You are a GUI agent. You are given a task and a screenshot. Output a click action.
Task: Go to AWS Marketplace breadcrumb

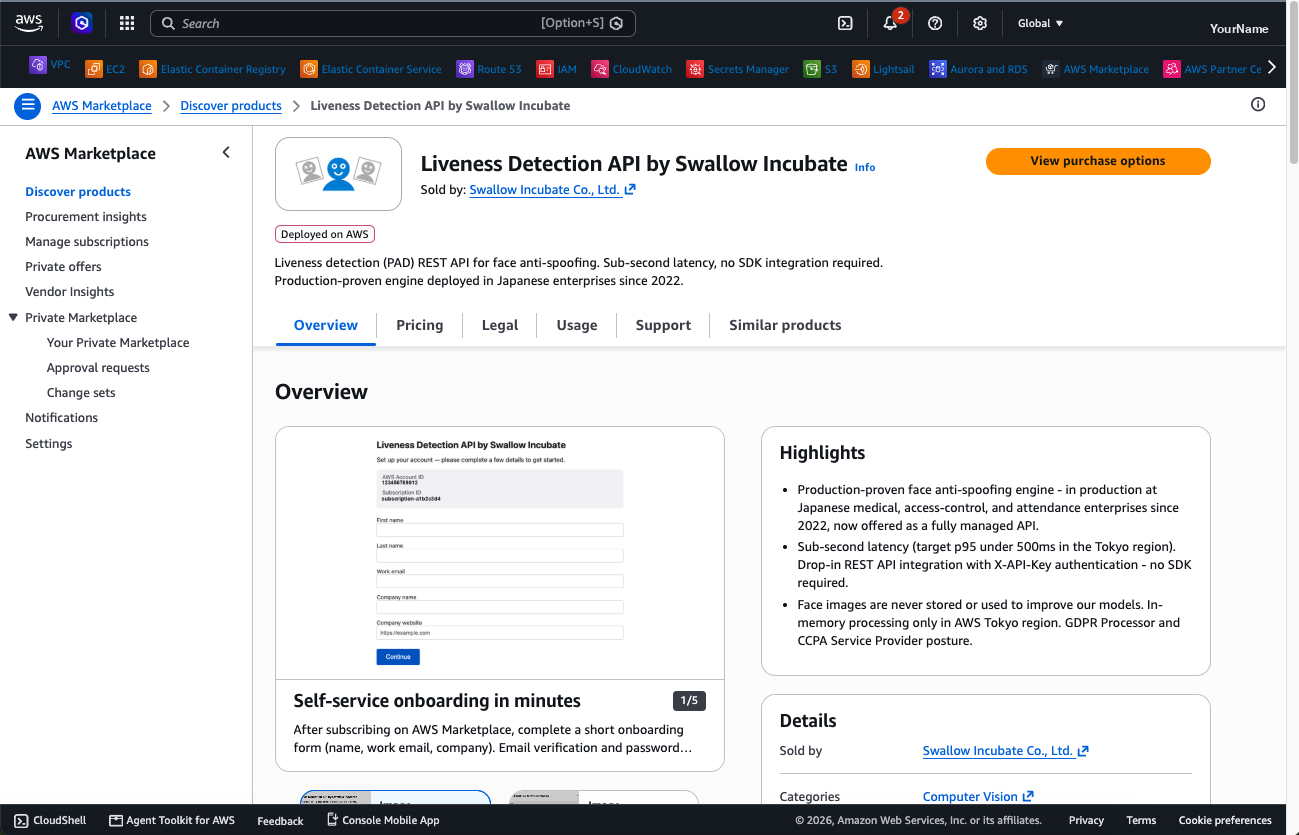[x=102, y=105]
